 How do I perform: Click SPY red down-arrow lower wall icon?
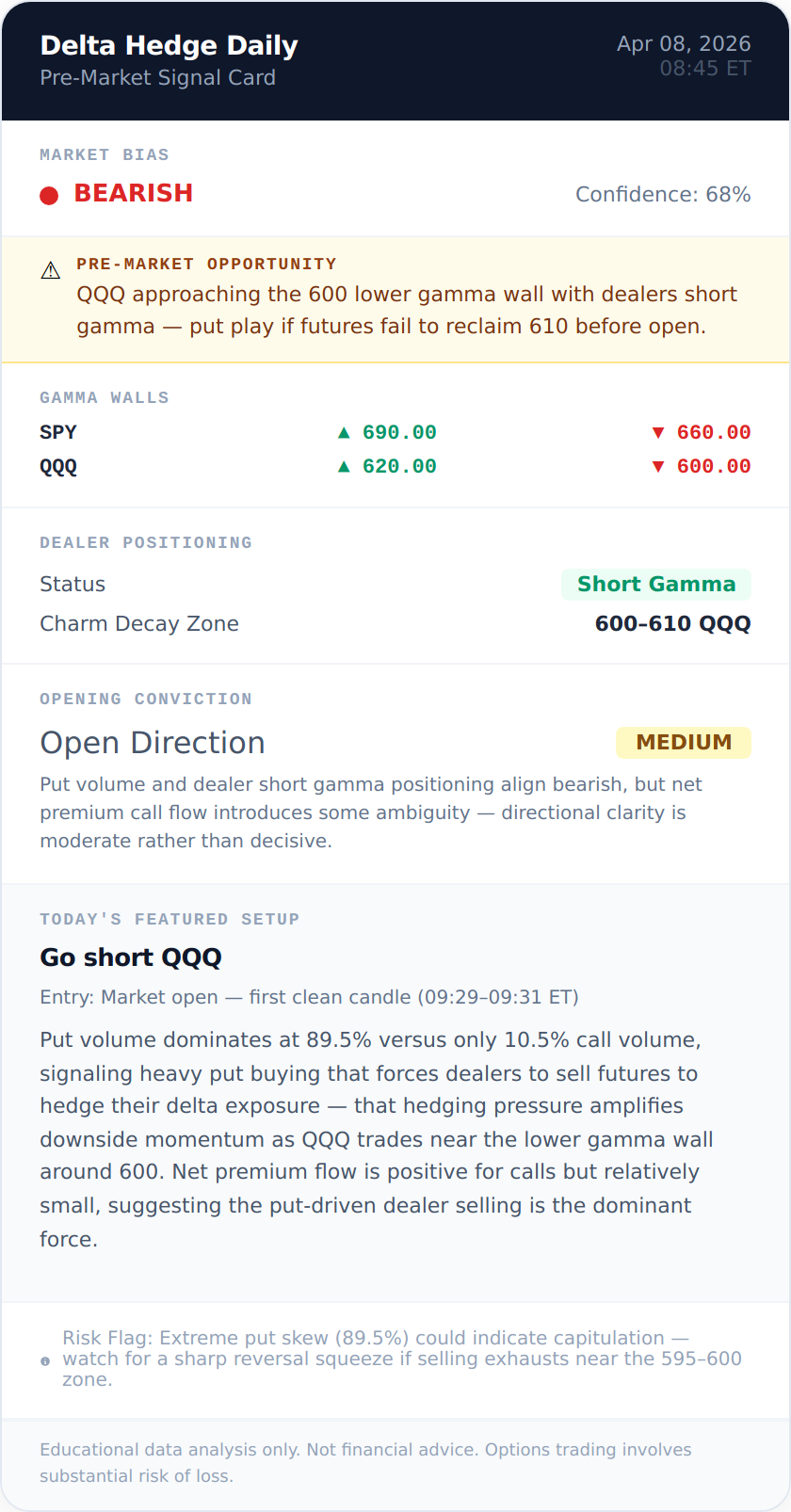(x=658, y=433)
